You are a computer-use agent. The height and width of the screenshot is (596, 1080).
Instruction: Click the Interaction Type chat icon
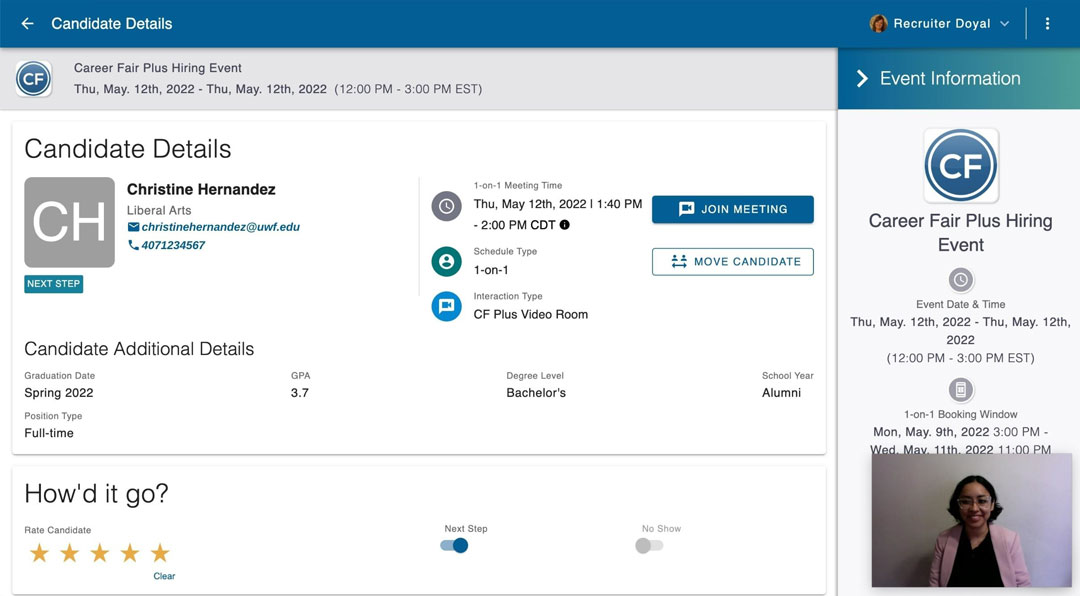pos(446,306)
